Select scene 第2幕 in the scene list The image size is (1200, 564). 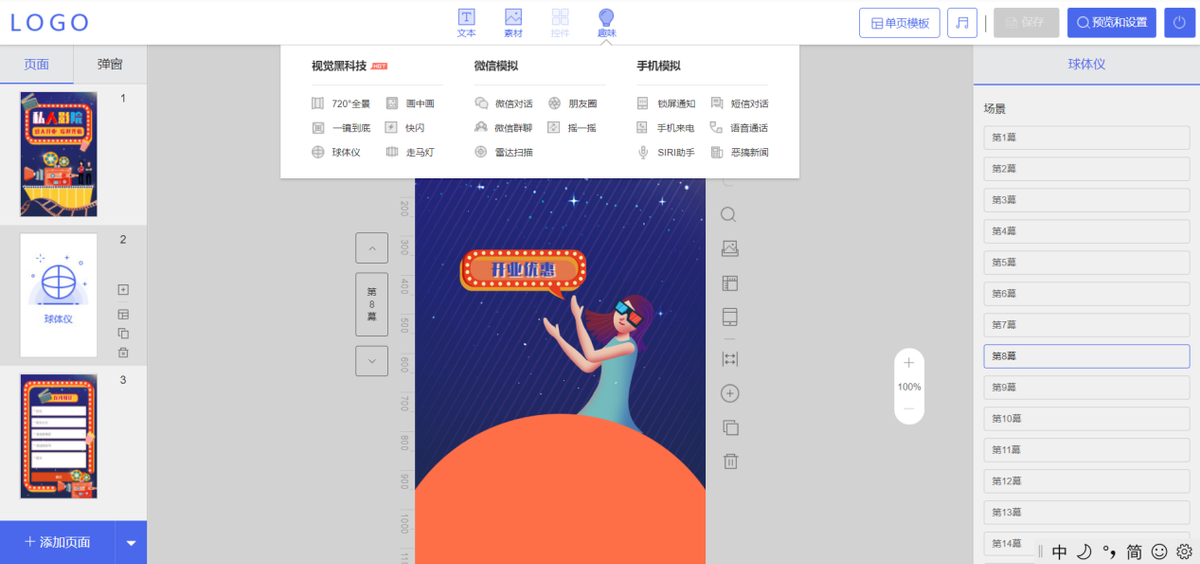(x=1087, y=168)
